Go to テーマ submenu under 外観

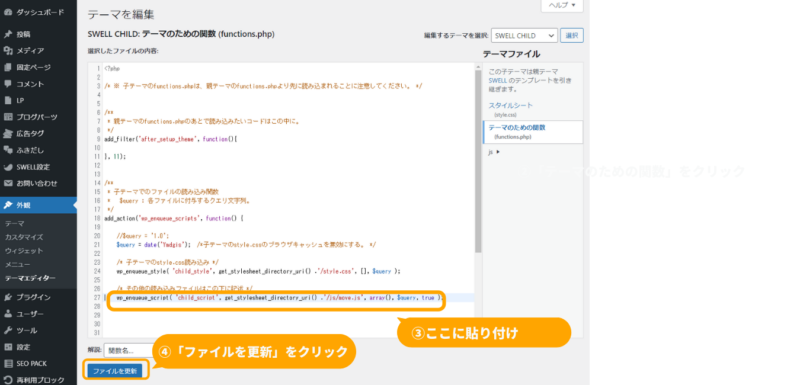(15, 223)
